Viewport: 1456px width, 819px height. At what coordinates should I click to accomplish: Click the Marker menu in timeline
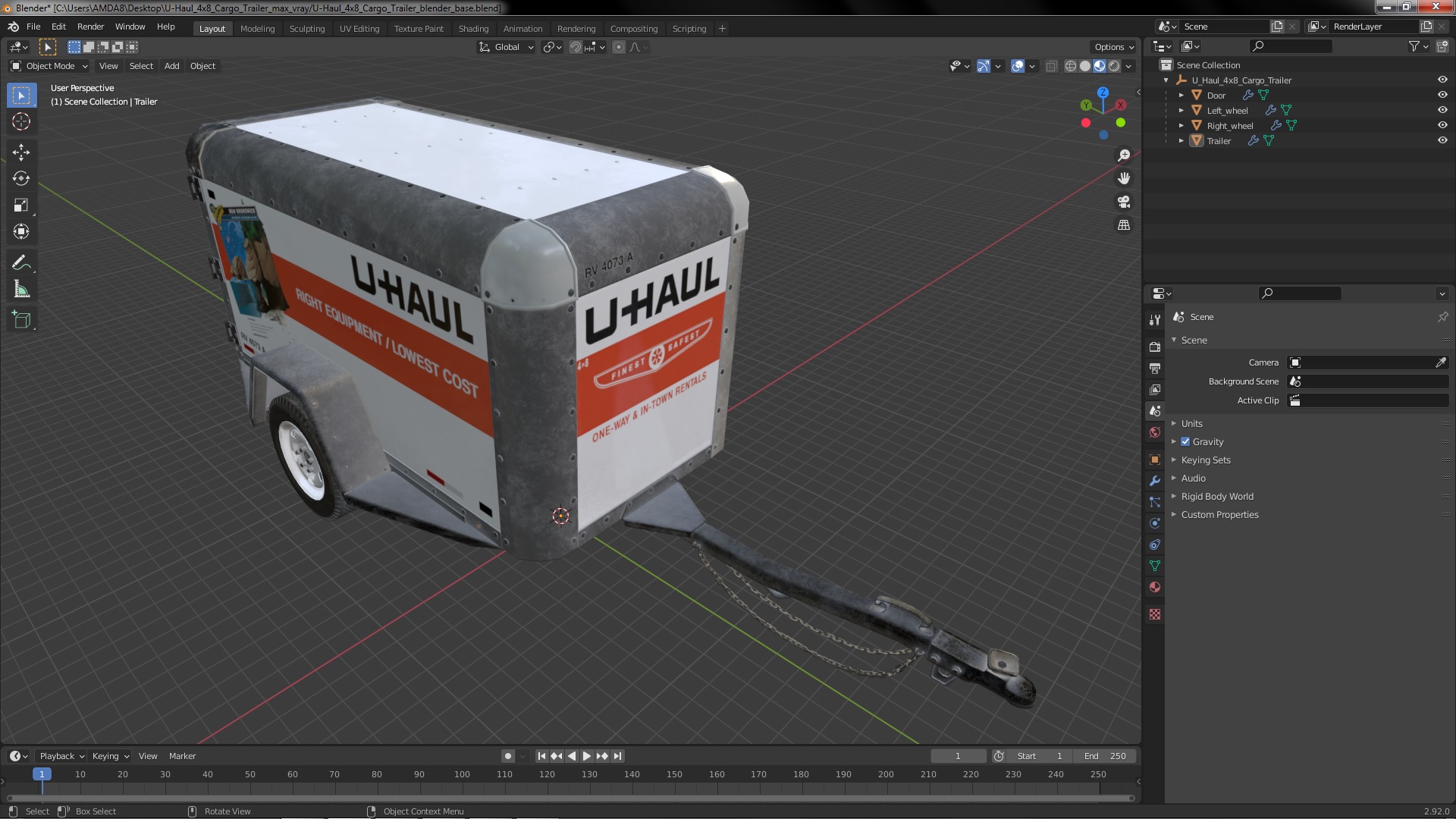click(182, 756)
